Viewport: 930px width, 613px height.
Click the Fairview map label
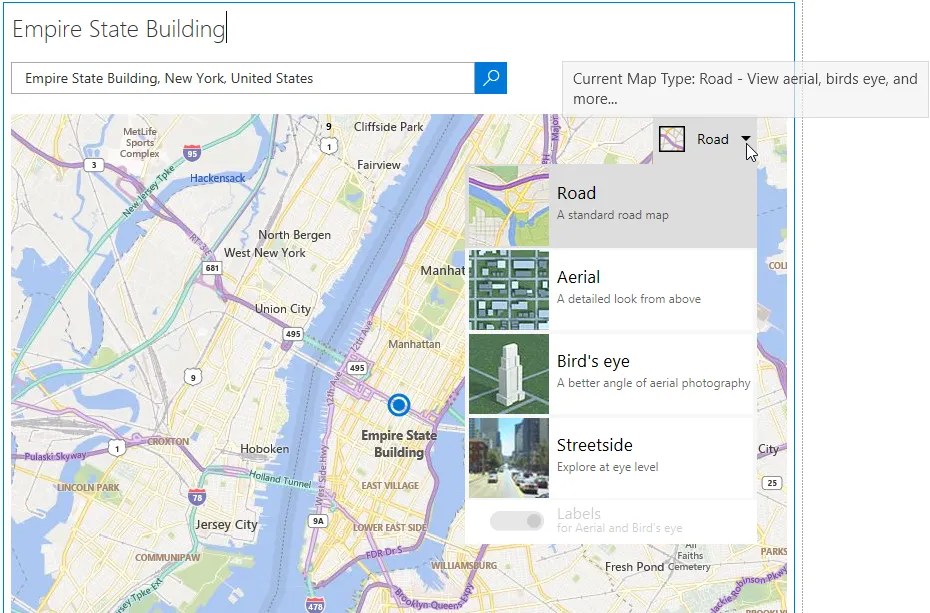coord(378,165)
